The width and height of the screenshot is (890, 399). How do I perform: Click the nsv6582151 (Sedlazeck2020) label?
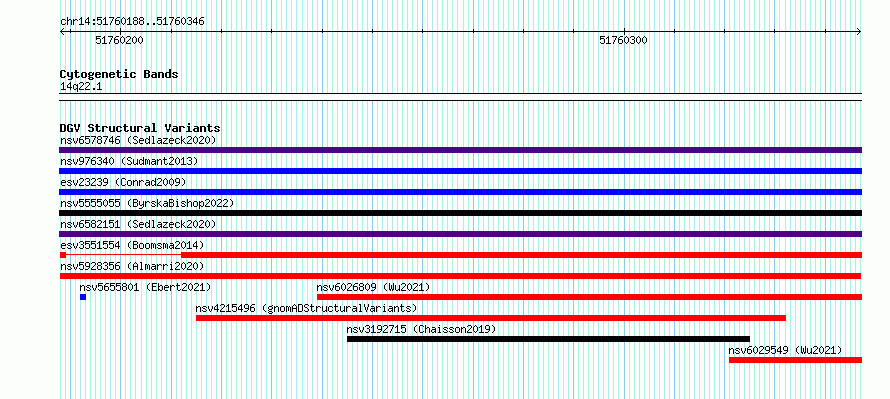click(x=138, y=224)
